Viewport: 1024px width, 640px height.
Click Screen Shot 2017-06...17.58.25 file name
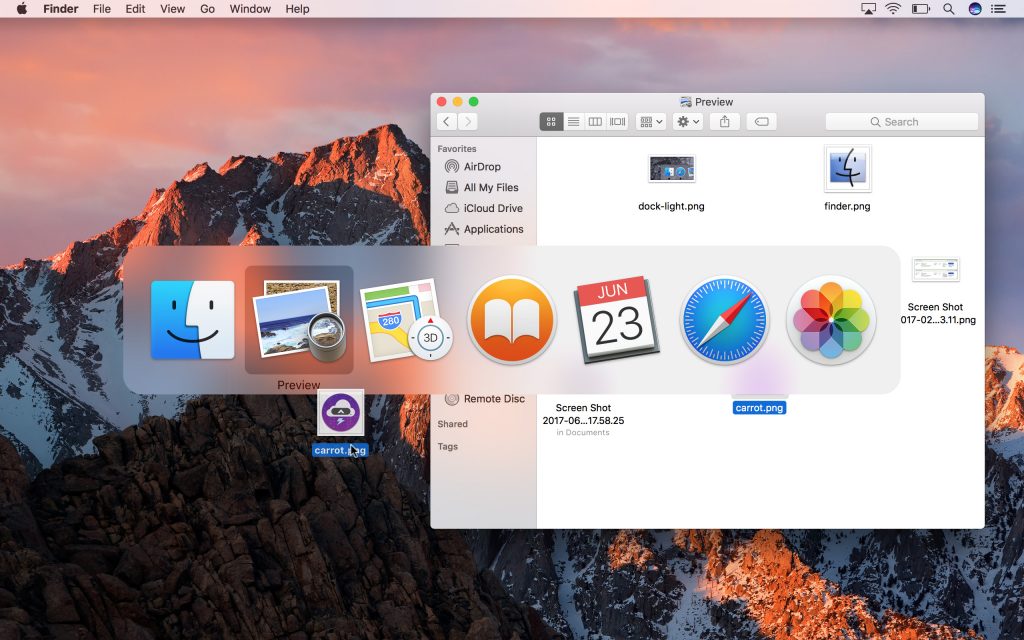[583, 414]
